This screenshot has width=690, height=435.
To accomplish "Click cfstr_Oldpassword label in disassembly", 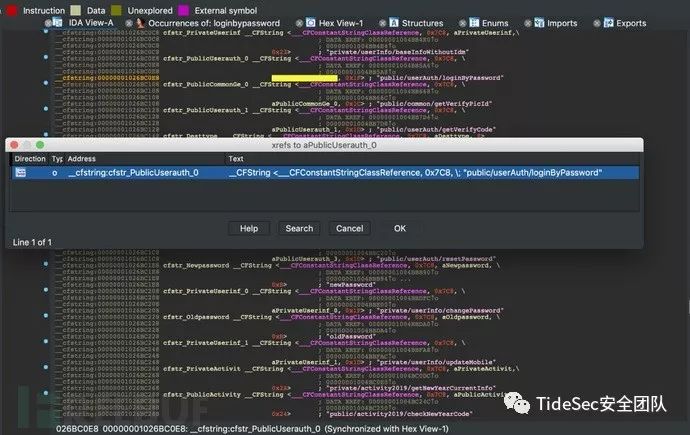I will 196,317.
